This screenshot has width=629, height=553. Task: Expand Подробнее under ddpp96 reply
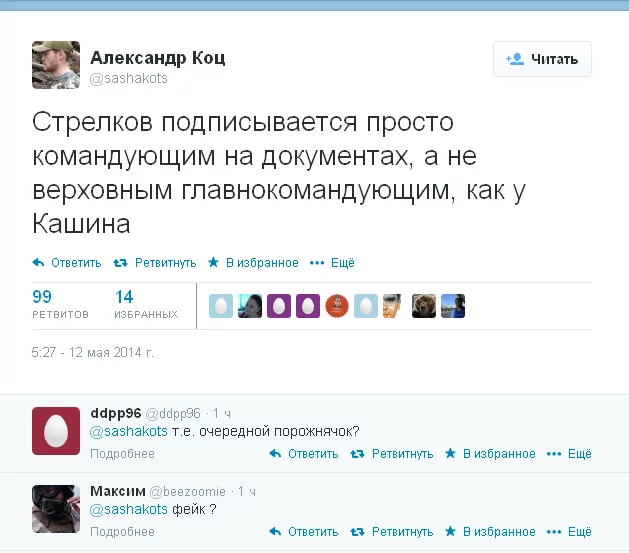tap(122, 454)
